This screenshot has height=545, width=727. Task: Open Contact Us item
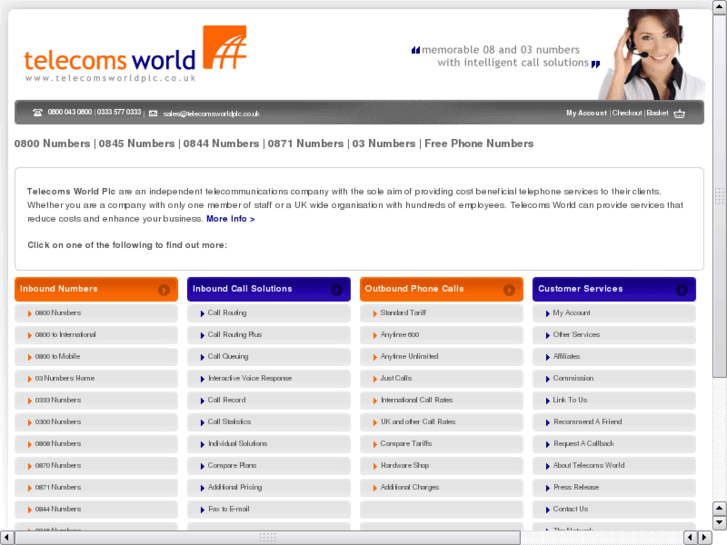point(614,509)
